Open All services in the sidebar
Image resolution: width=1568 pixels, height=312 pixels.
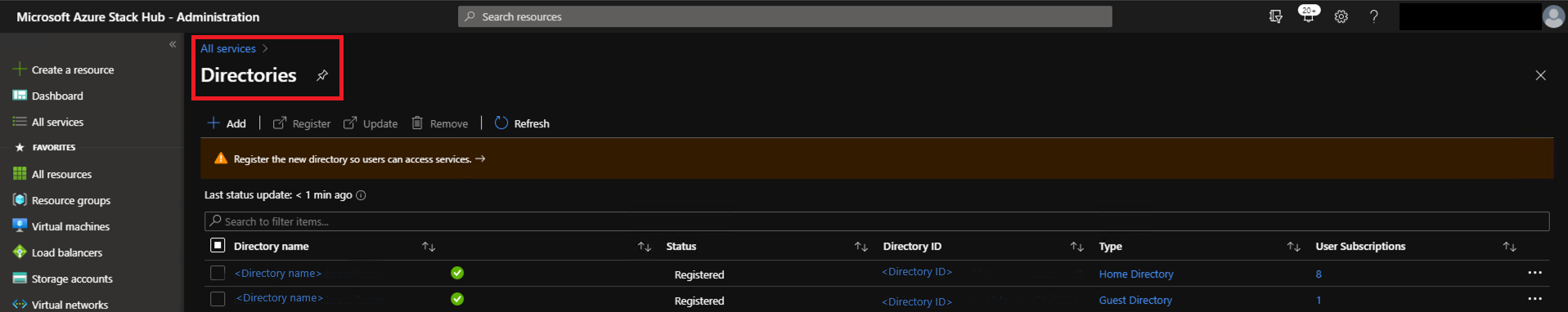click(57, 122)
